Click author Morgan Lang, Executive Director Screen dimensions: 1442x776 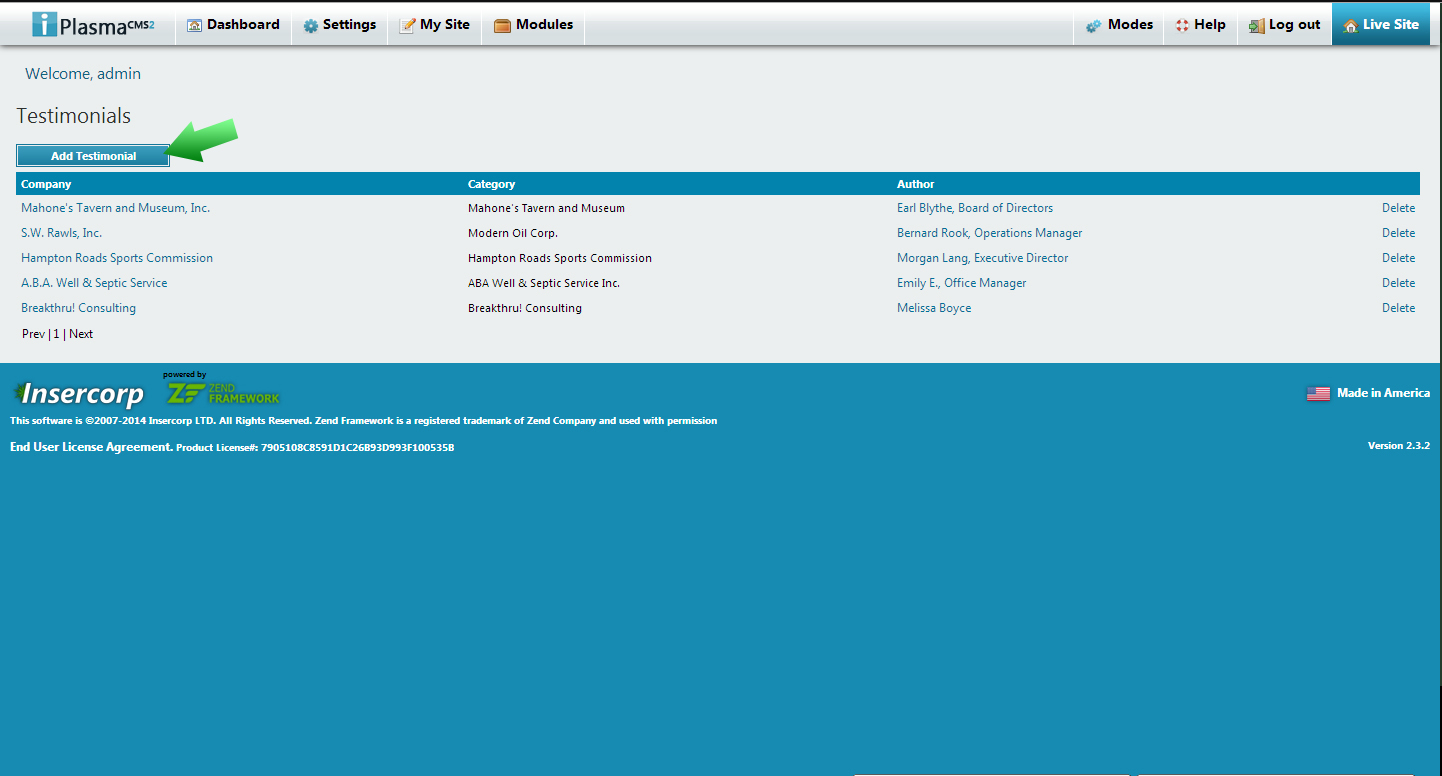click(982, 258)
